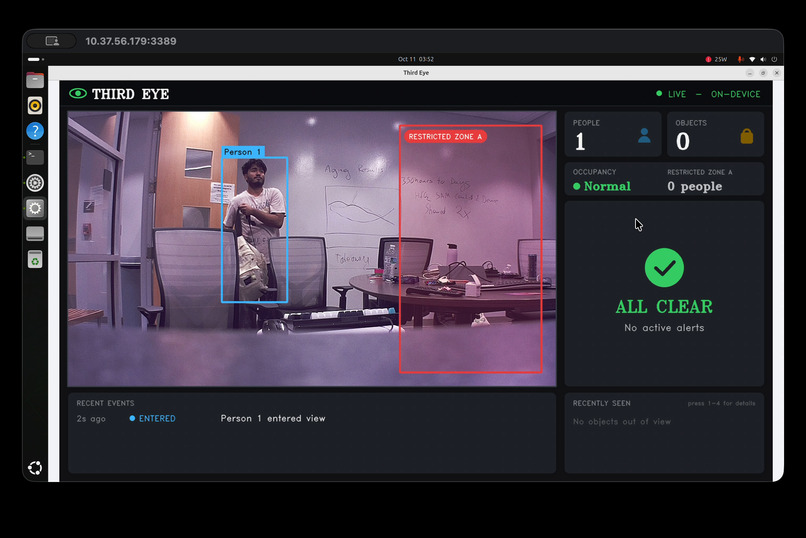Click the RECENTLY SEEN heading
The height and width of the screenshot is (538, 806).
(x=601, y=403)
